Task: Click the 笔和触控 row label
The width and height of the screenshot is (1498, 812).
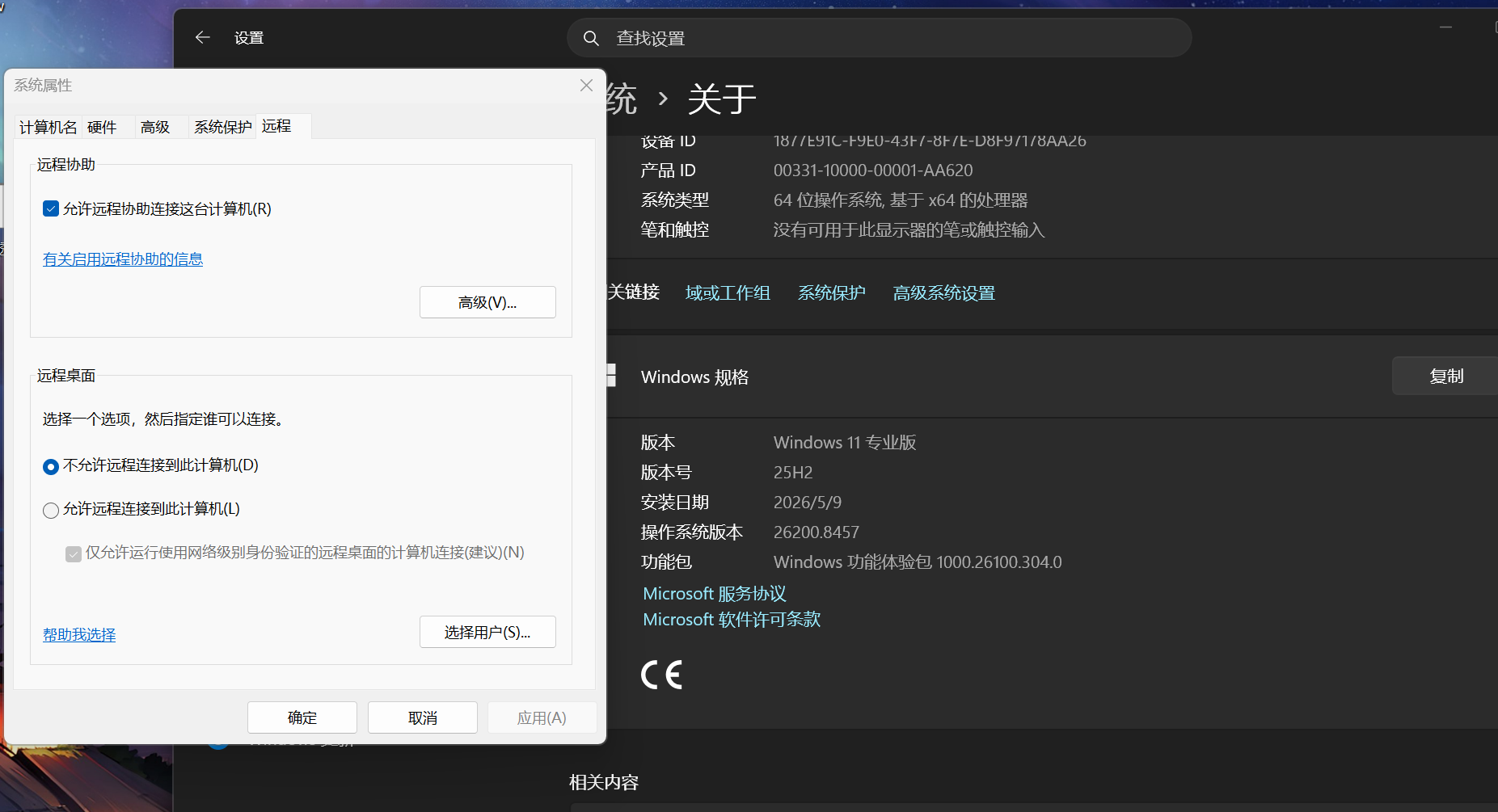Action: click(675, 230)
